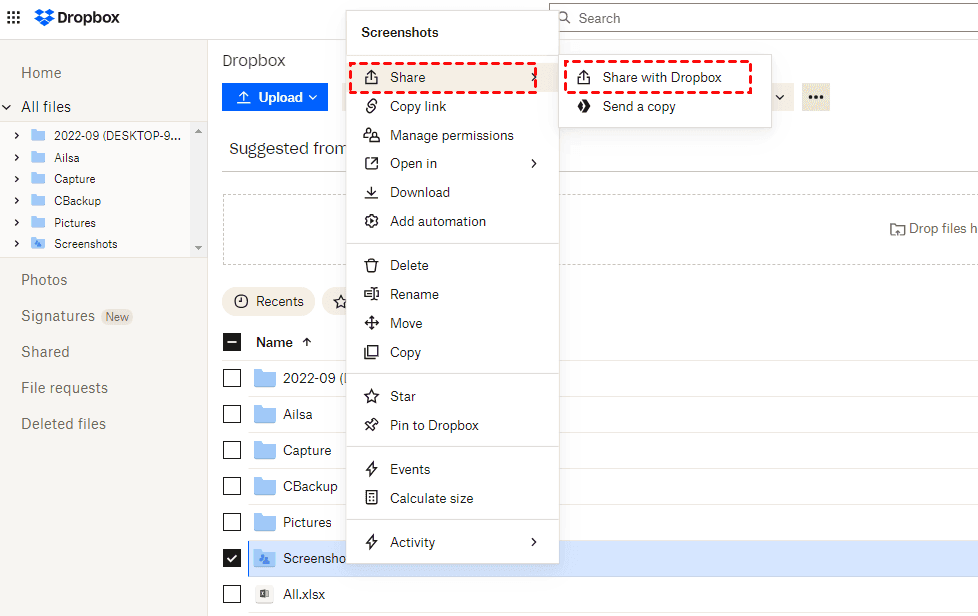This screenshot has width=978, height=616.
Task: Click the tree scrollbar up arrow
Action: 198,132
